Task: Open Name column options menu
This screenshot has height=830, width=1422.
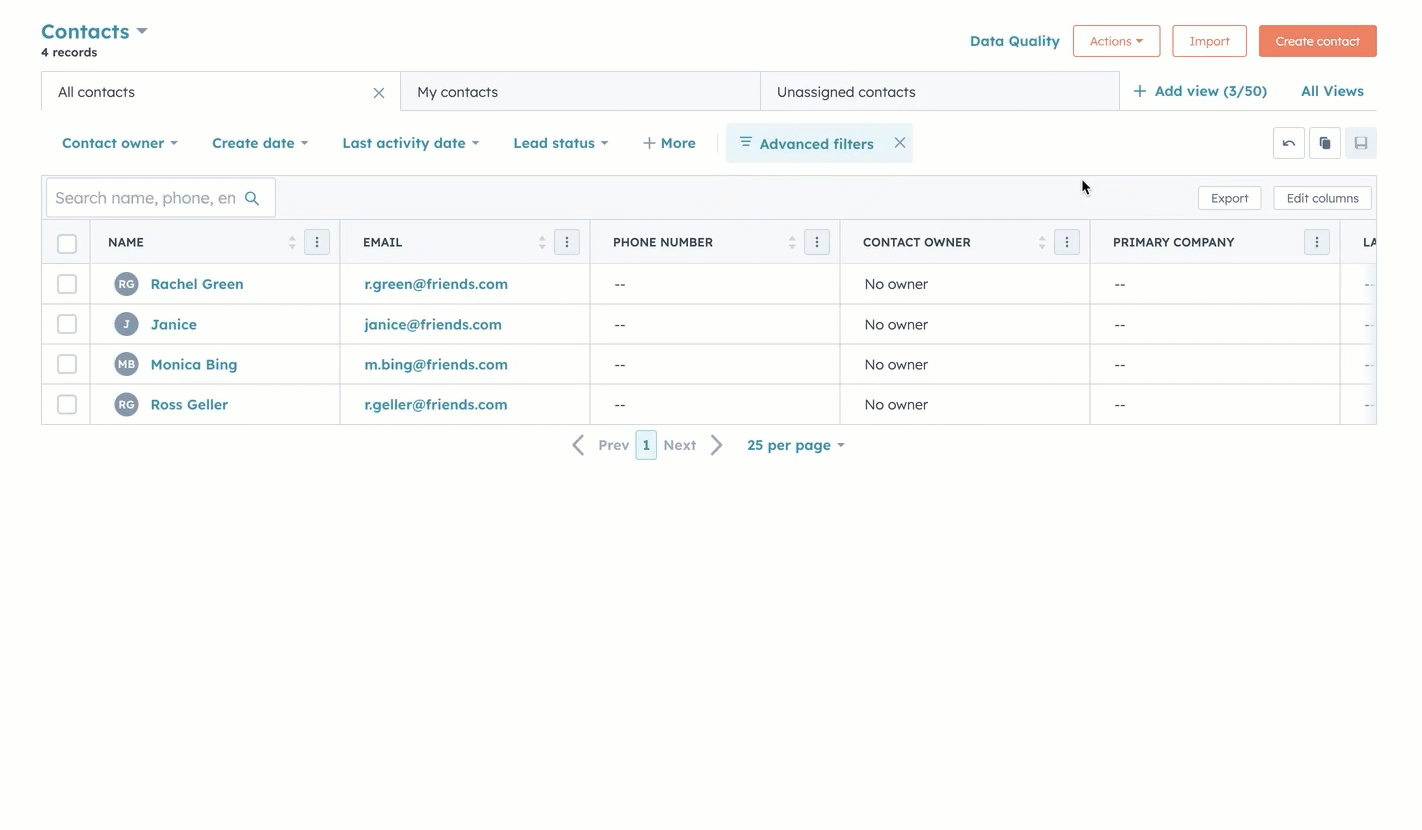Action: 317,242
